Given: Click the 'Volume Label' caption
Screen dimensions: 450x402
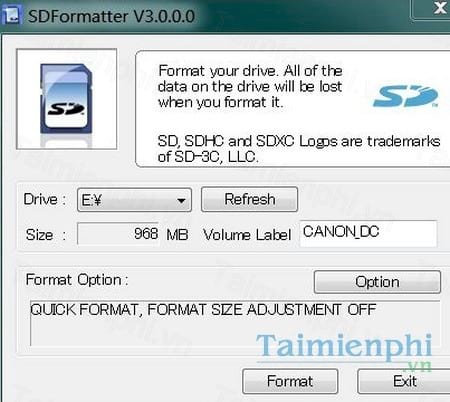Looking at the screenshot, I should (247, 235).
